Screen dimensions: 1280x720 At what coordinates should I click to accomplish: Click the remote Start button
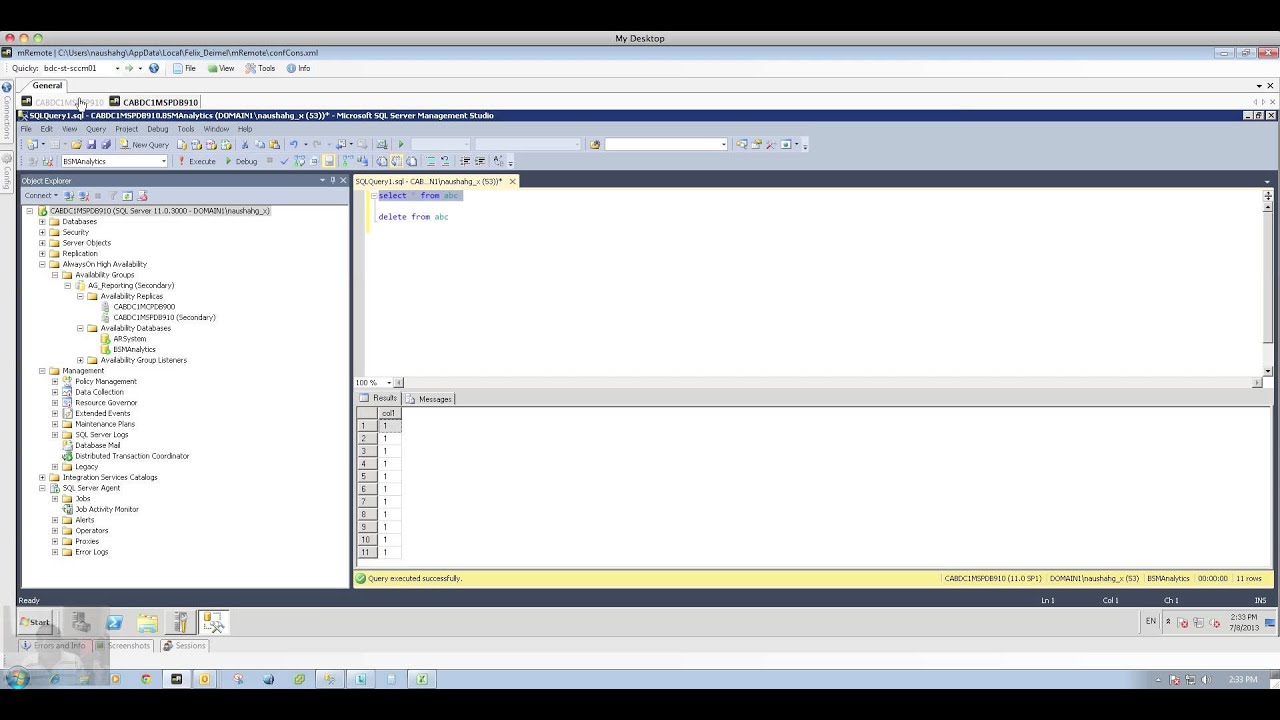(35, 622)
